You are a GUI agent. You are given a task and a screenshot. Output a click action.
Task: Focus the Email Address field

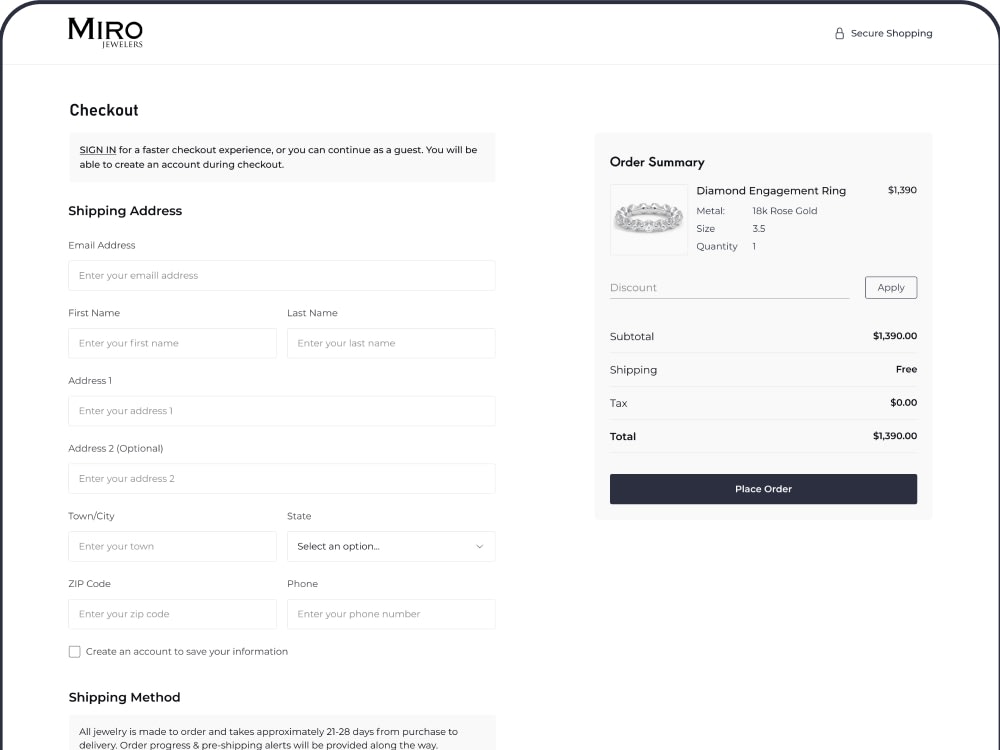point(282,276)
